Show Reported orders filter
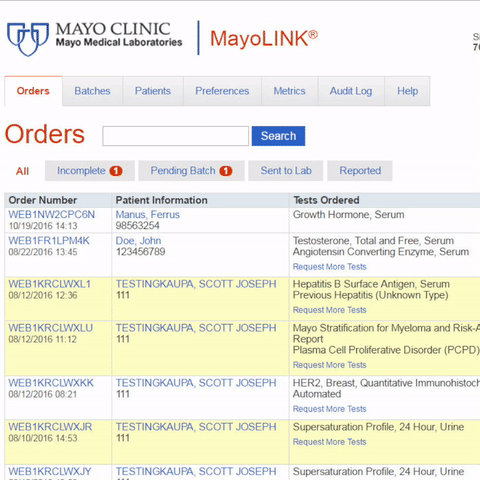 [360, 171]
